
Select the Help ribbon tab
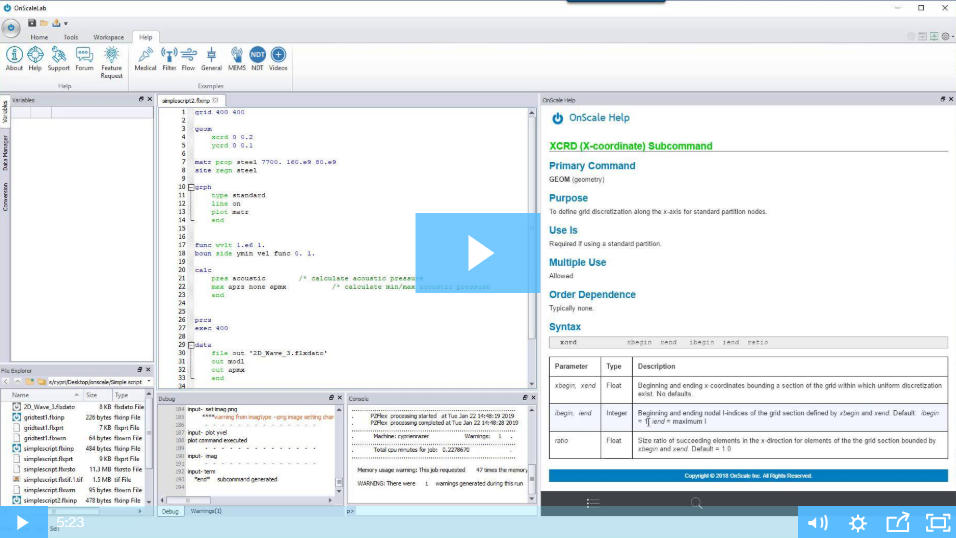point(145,37)
